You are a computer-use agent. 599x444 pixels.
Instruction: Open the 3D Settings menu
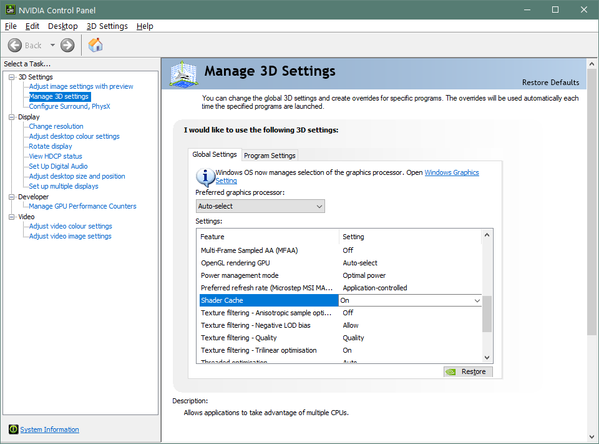tap(107, 26)
